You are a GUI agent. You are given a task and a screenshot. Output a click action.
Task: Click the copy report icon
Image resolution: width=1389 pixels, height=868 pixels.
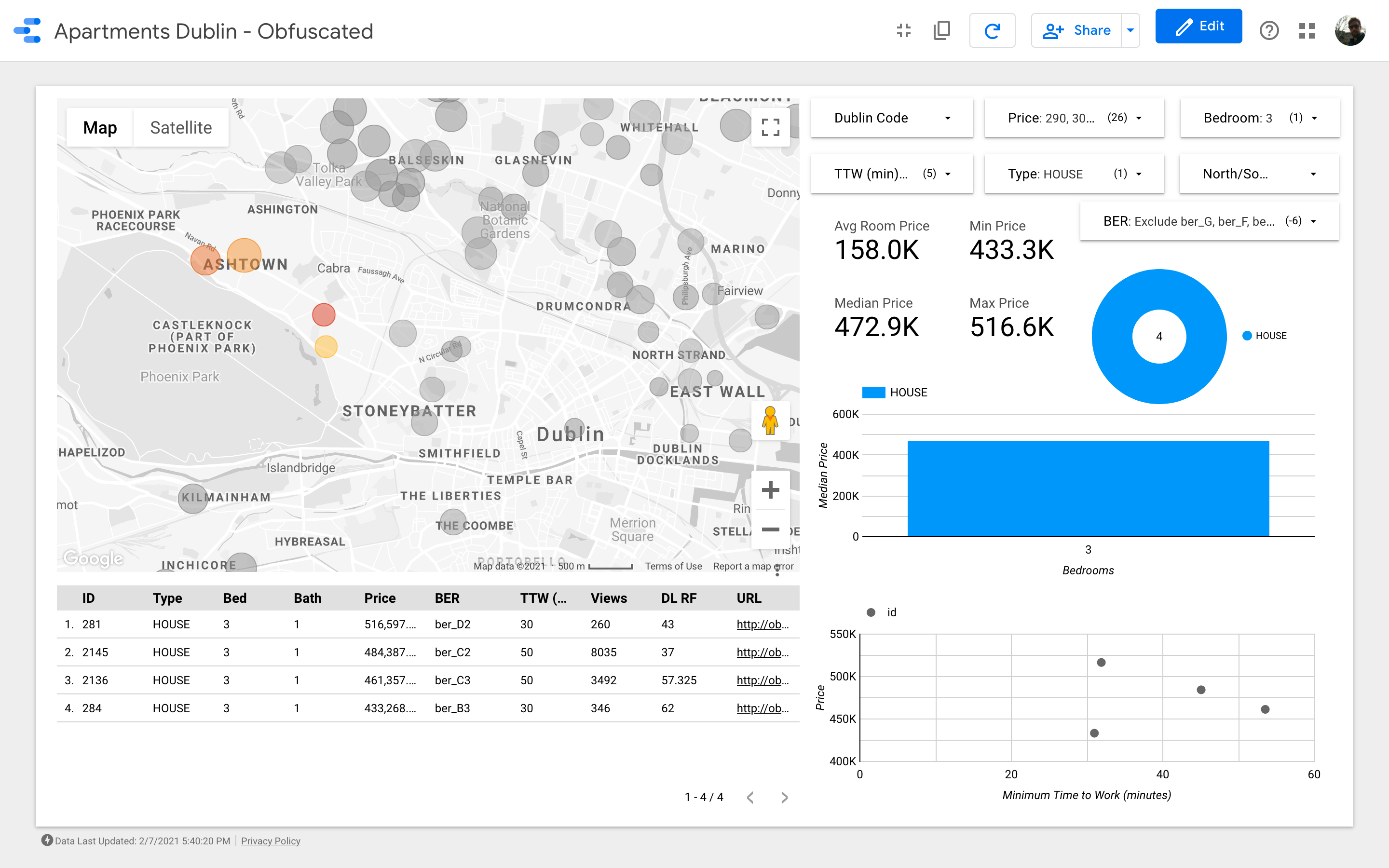coord(942,30)
